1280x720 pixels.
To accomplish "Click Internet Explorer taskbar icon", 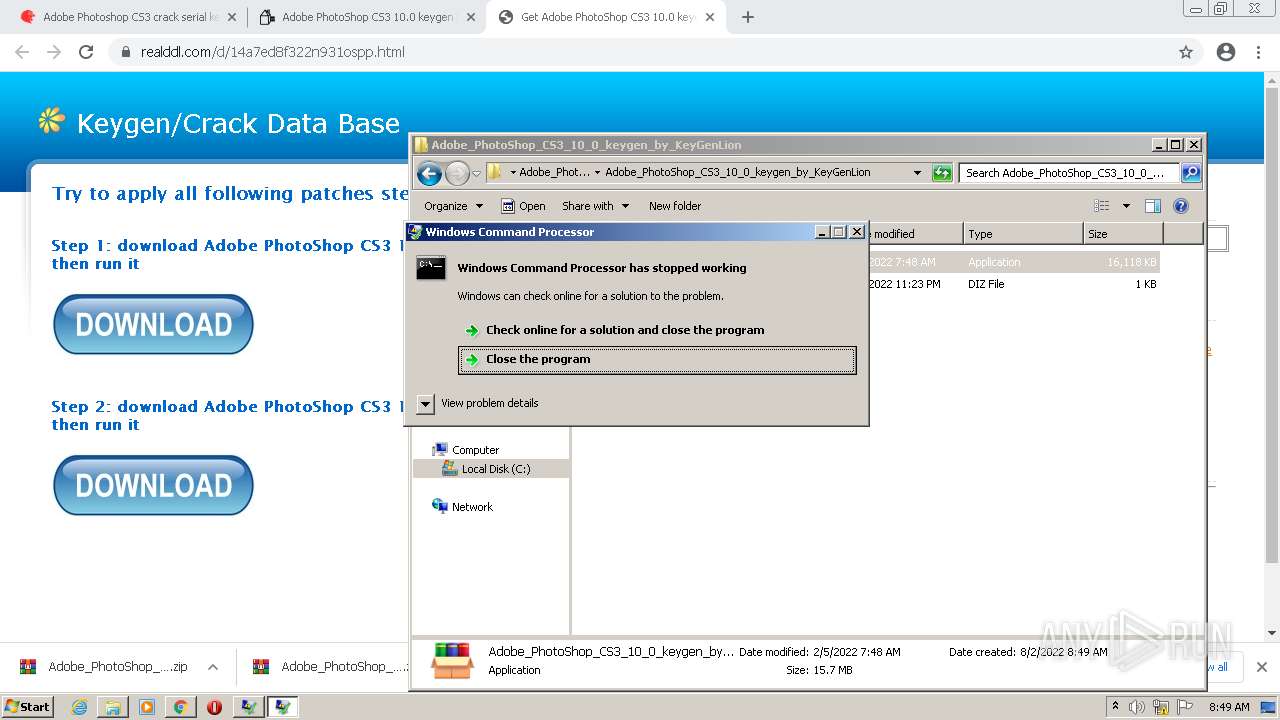I will [80, 707].
